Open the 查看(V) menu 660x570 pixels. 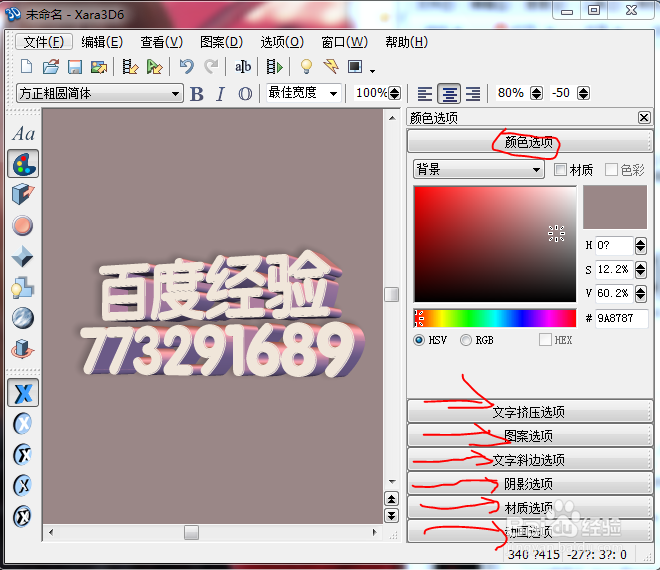pos(162,42)
